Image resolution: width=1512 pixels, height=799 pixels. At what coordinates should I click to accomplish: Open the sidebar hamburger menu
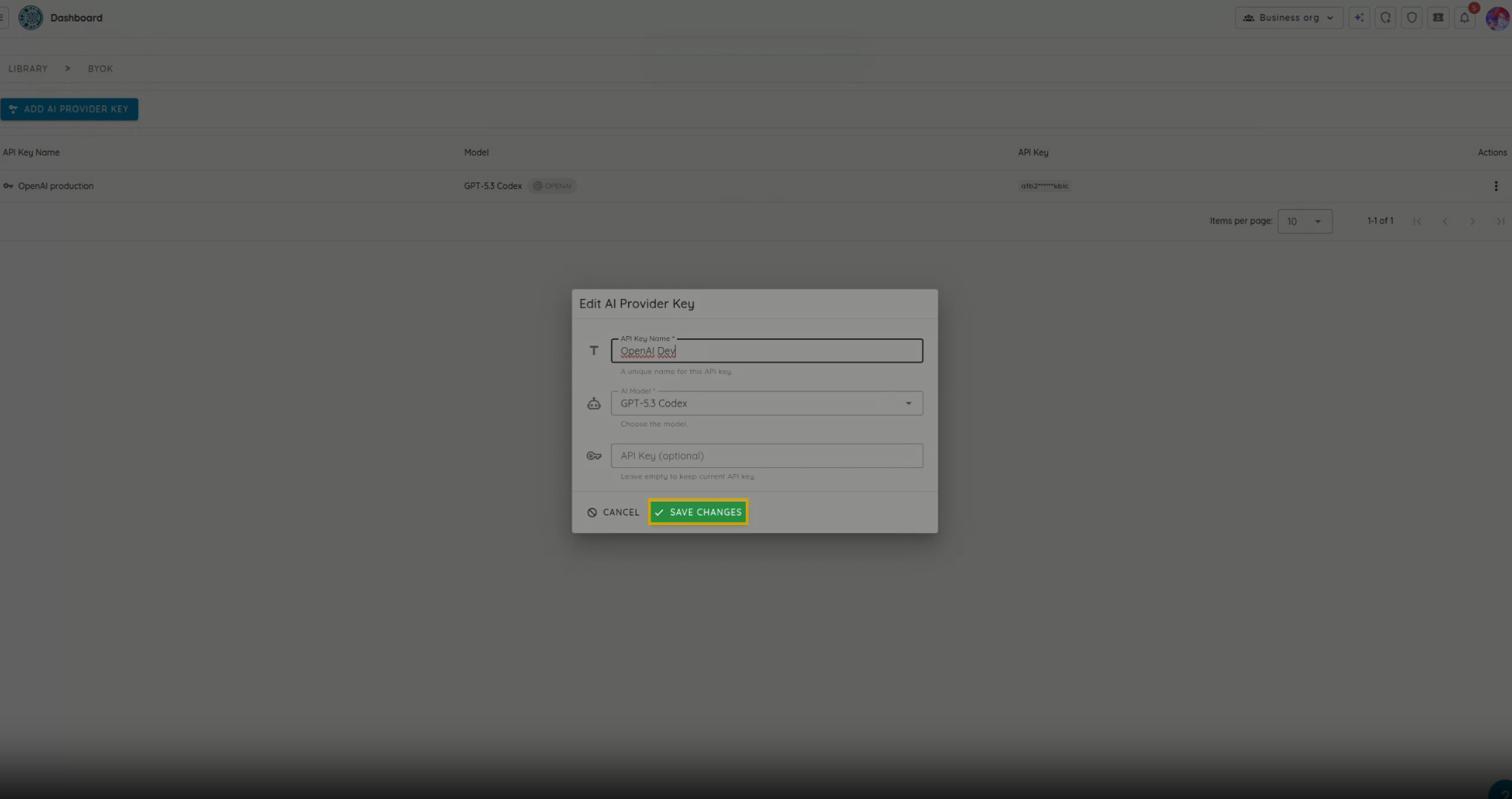pyautogui.click(x=2, y=17)
